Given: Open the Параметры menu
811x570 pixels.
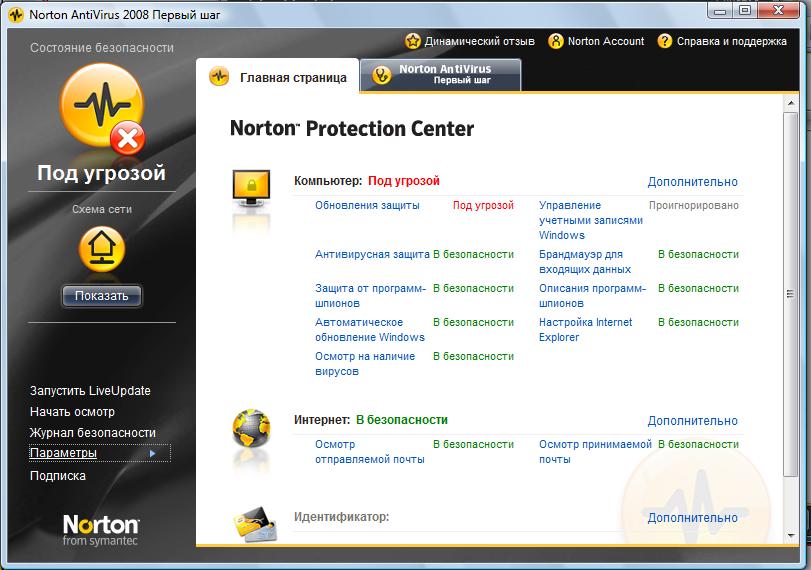Looking at the screenshot, I should pos(100,453).
